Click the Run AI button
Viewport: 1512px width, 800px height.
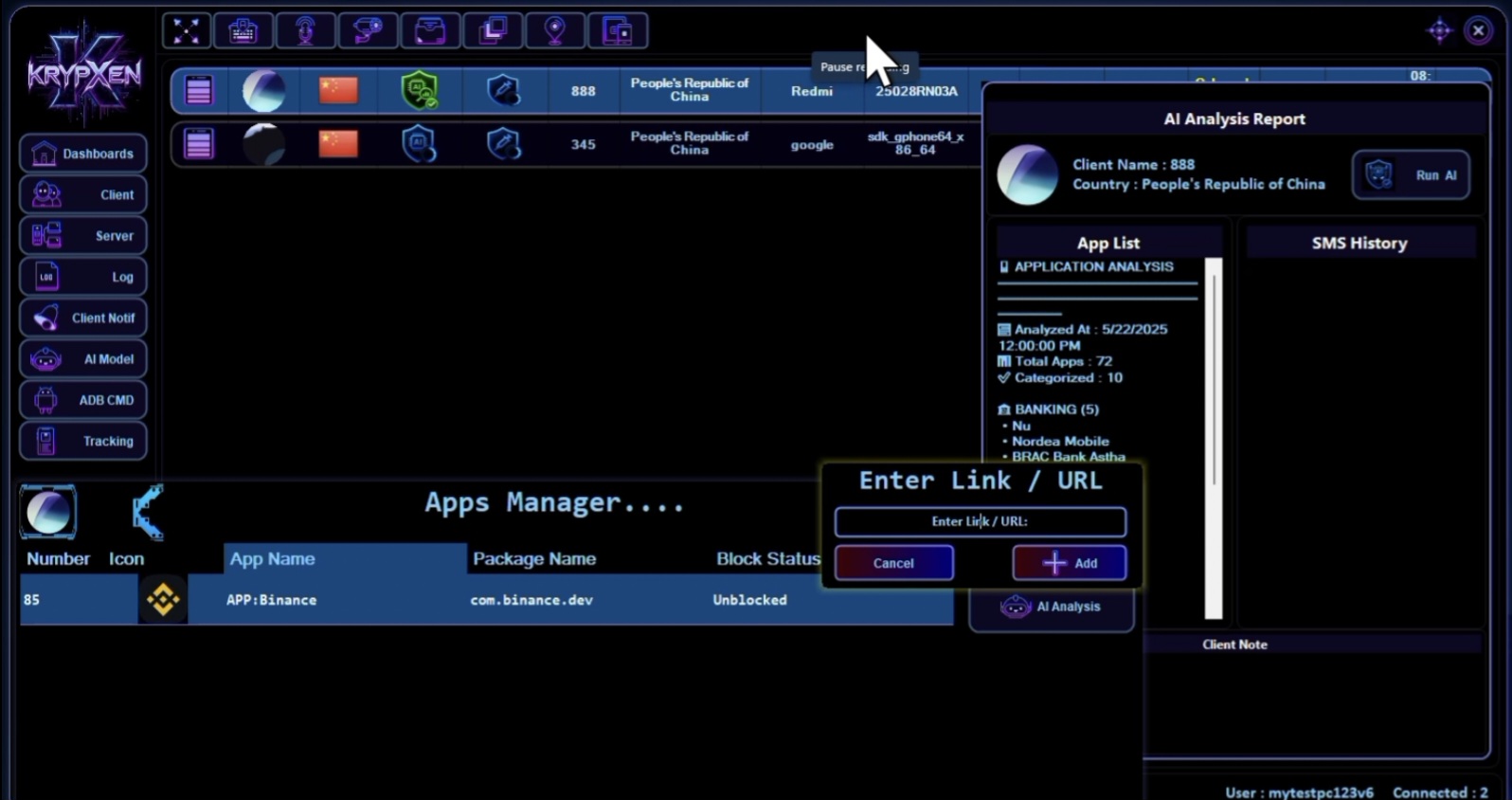[x=1411, y=175]
